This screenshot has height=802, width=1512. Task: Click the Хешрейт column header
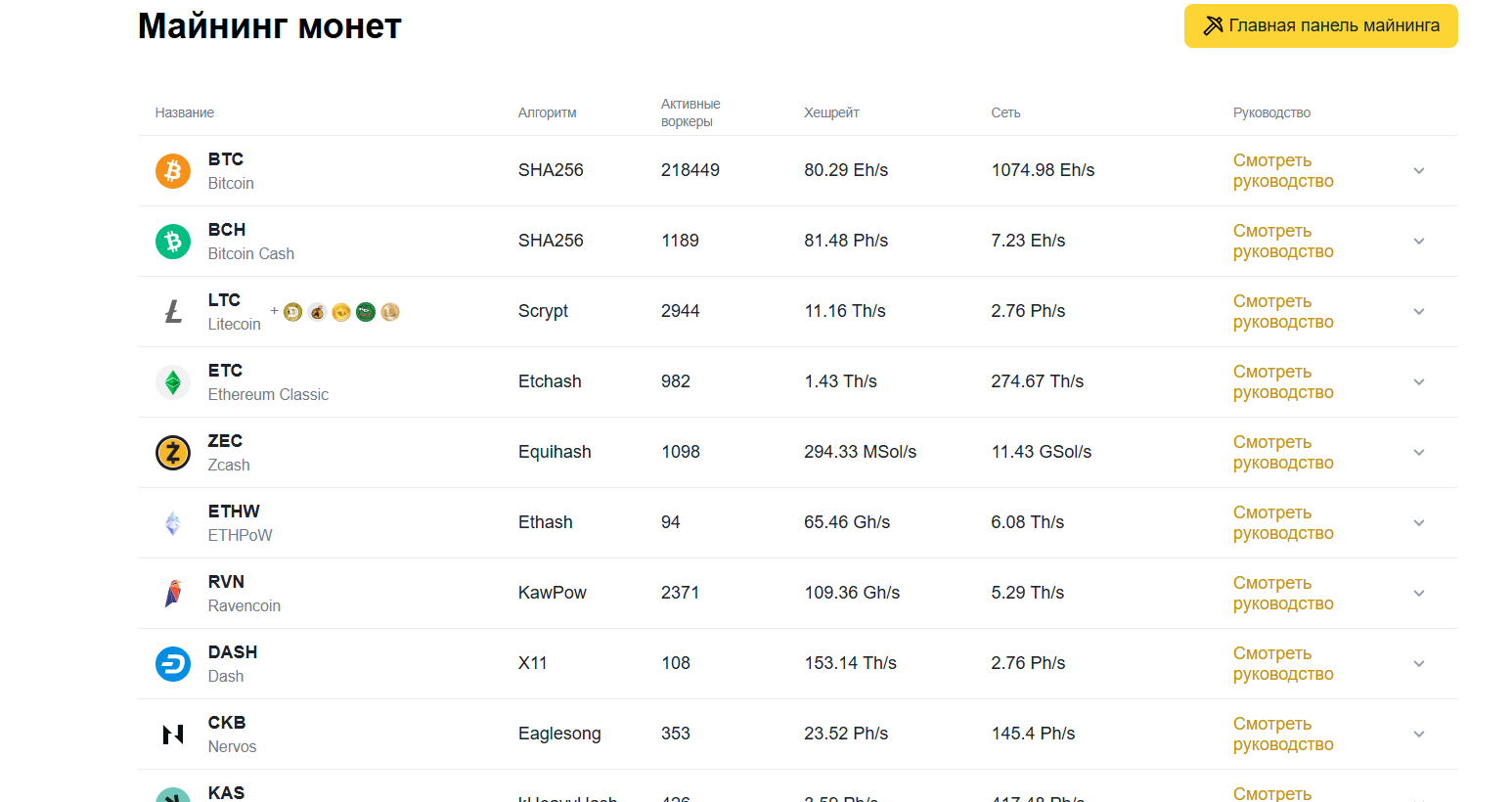click(x=831, y=113)
